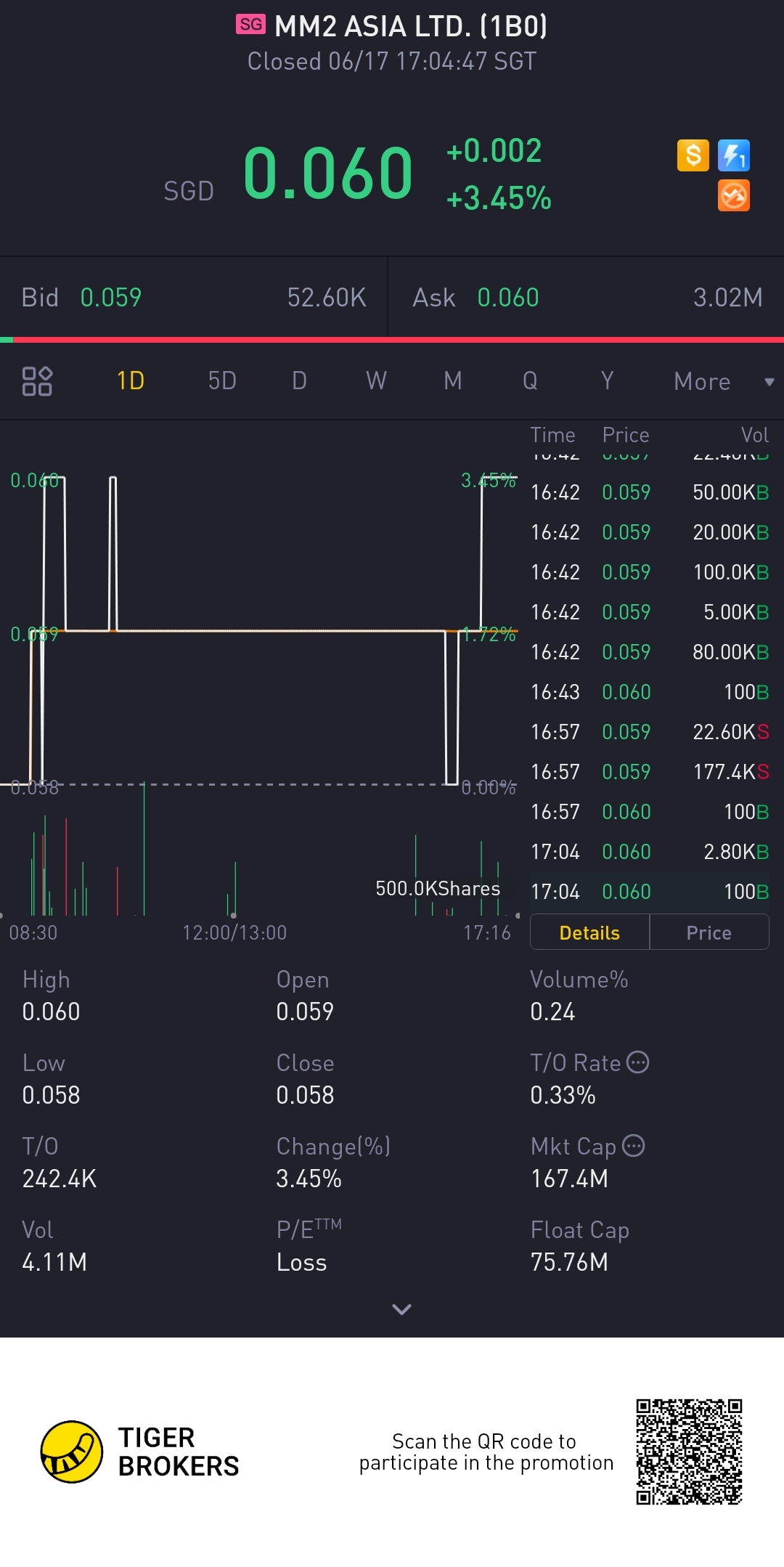Select the W weekly chart tab
784x1567 pixels.
tap(376, 381)
